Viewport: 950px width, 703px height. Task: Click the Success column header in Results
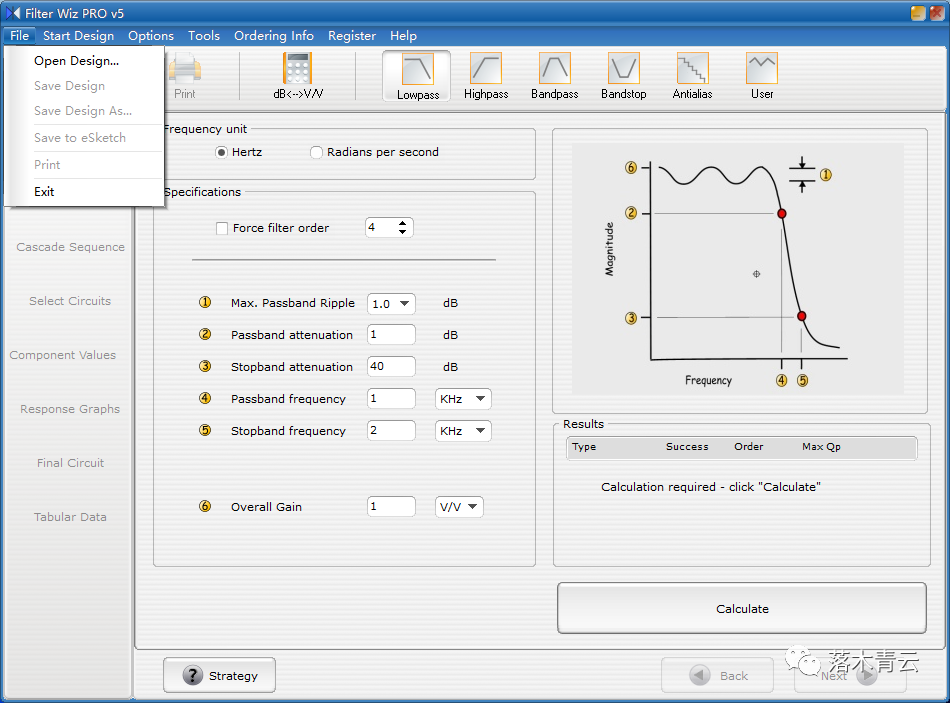[x=687, y=447]
